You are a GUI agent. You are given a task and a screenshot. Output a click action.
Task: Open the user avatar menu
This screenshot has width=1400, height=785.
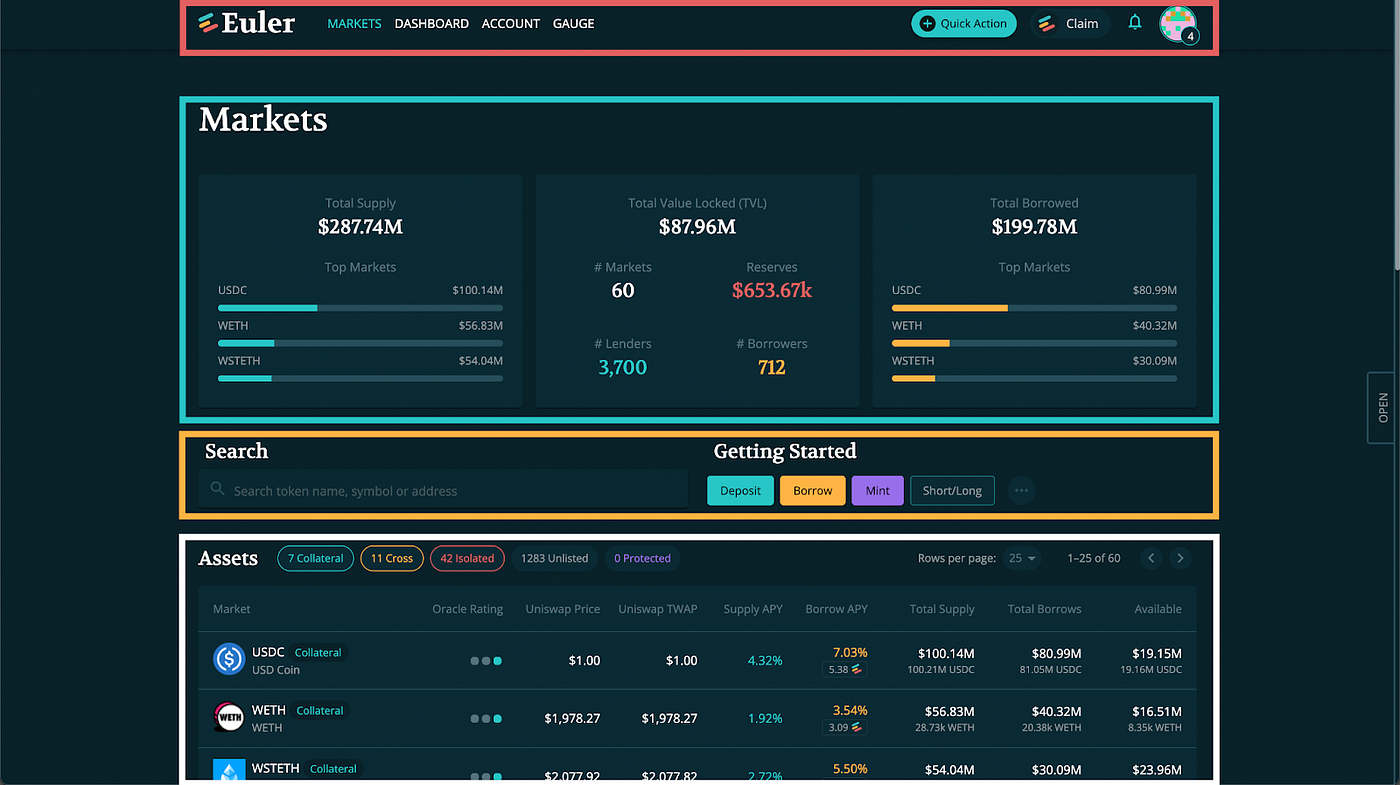tap(1178, 24)
